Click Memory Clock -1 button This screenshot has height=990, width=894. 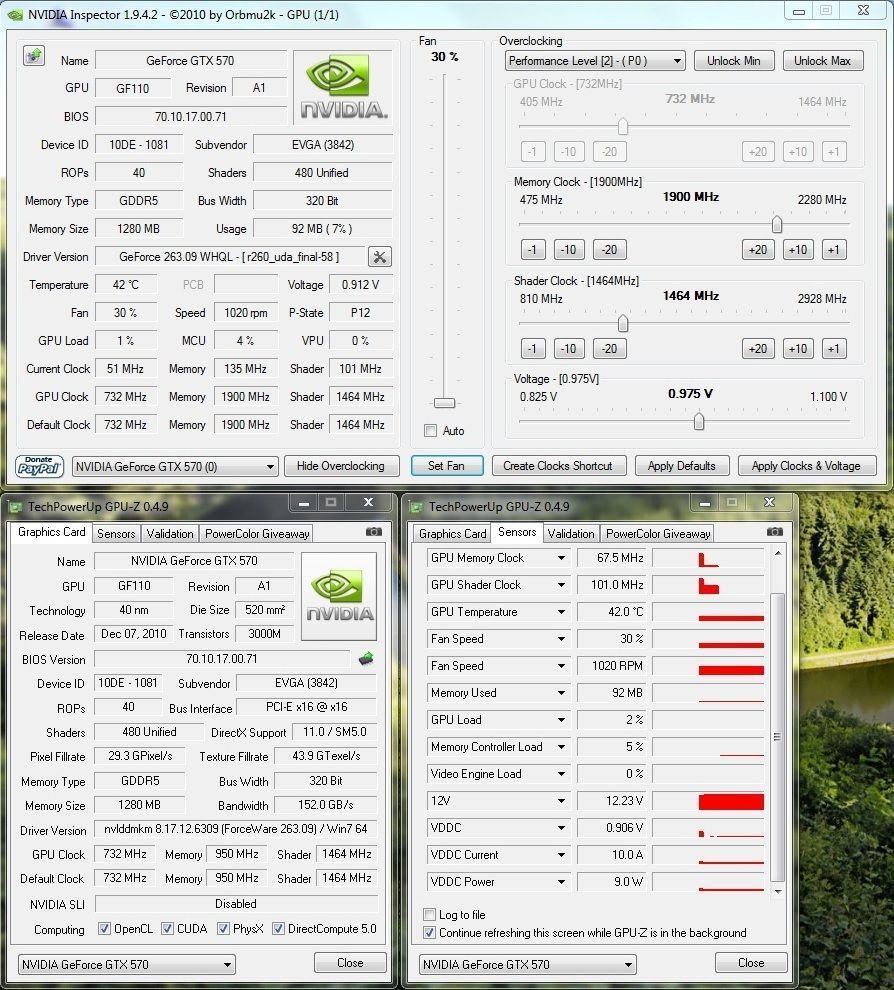[533, 249]
